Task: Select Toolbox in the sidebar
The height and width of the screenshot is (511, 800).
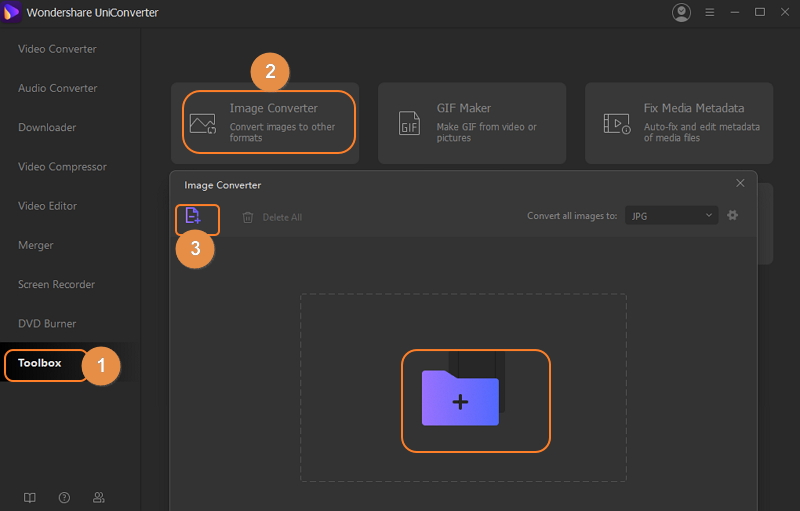Action: pyautogui.click(x=40, y=363)
